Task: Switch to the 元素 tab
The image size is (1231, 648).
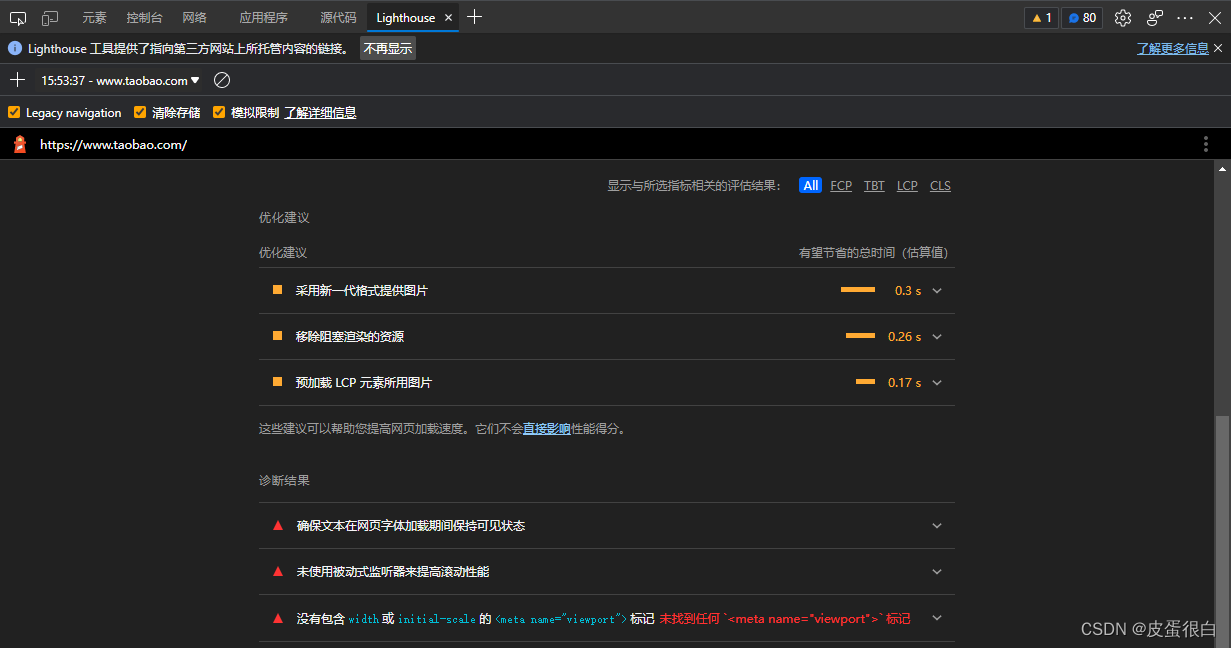Action: click(x=94, y=18)
